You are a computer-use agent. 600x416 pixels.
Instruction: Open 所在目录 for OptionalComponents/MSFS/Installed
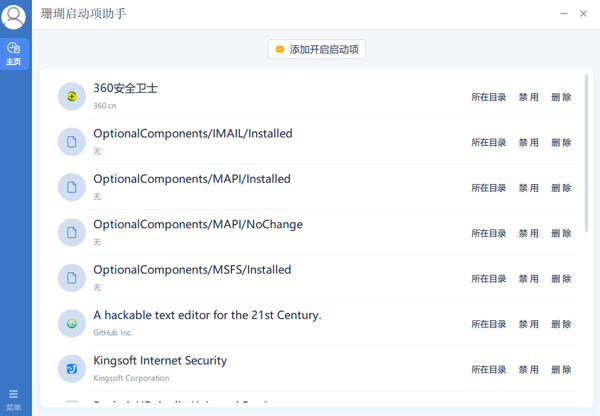[489, 279]
